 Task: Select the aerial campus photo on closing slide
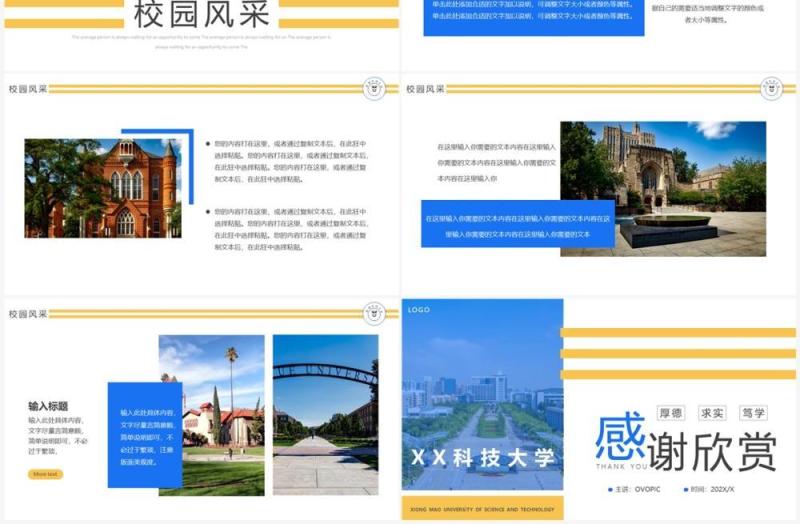click(483, 394)
